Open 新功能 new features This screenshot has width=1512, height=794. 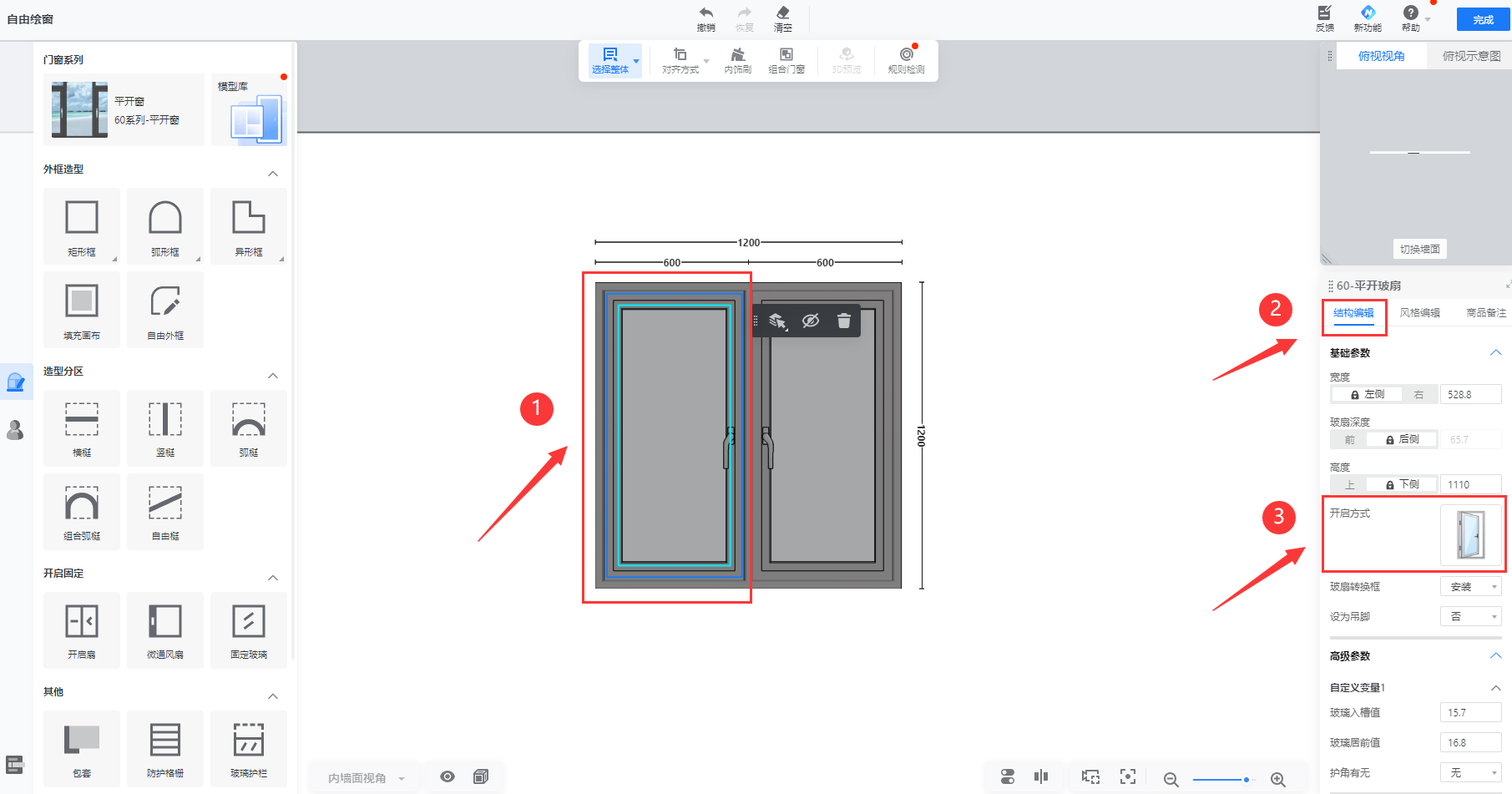[x=1368, y=18]
